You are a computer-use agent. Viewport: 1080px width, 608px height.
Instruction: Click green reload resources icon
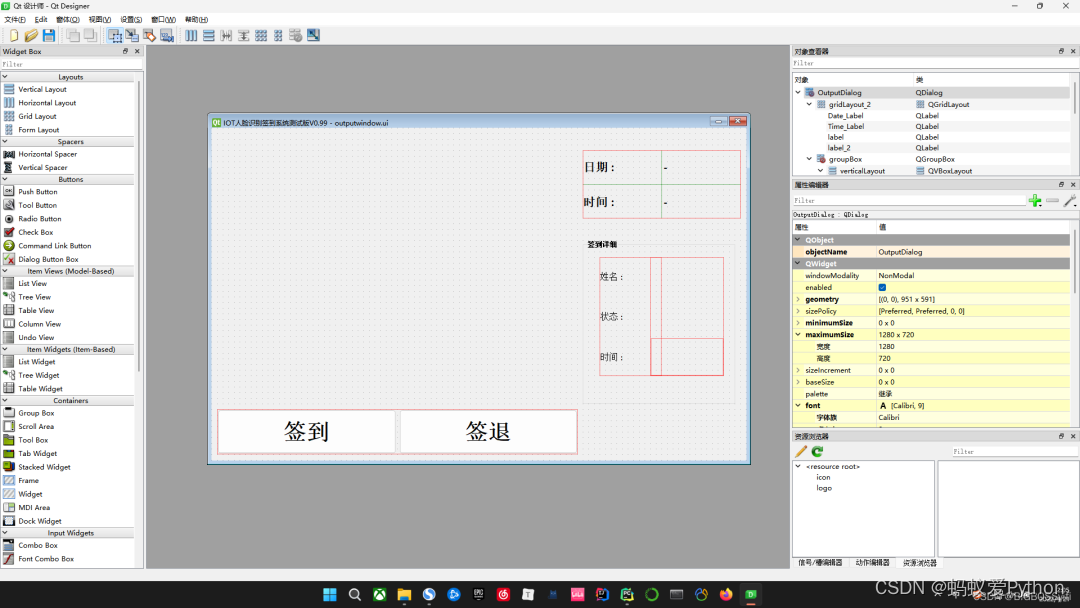[x=817, y=452]
